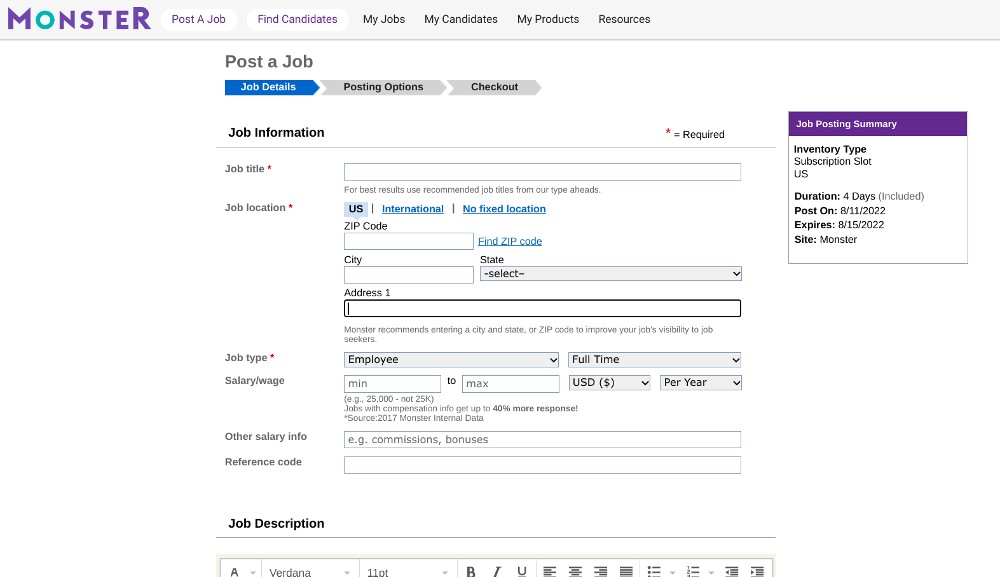1000x577 pixels.
Task: Justify the description text
Action: pos(626,571)
